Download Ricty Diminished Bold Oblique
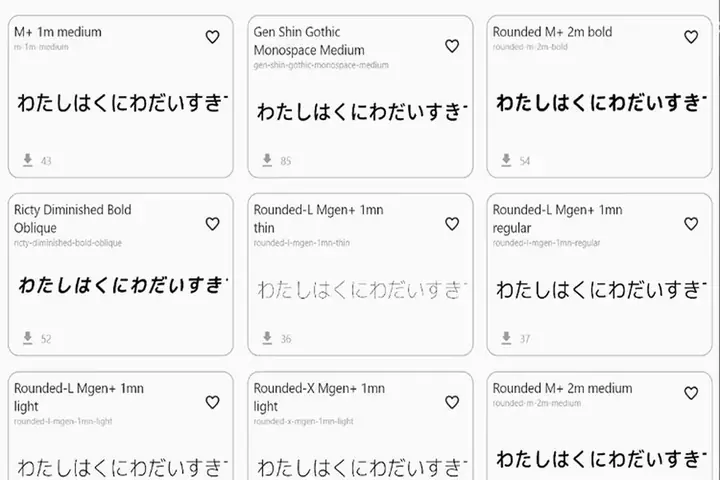 click(x=28, y=338)
